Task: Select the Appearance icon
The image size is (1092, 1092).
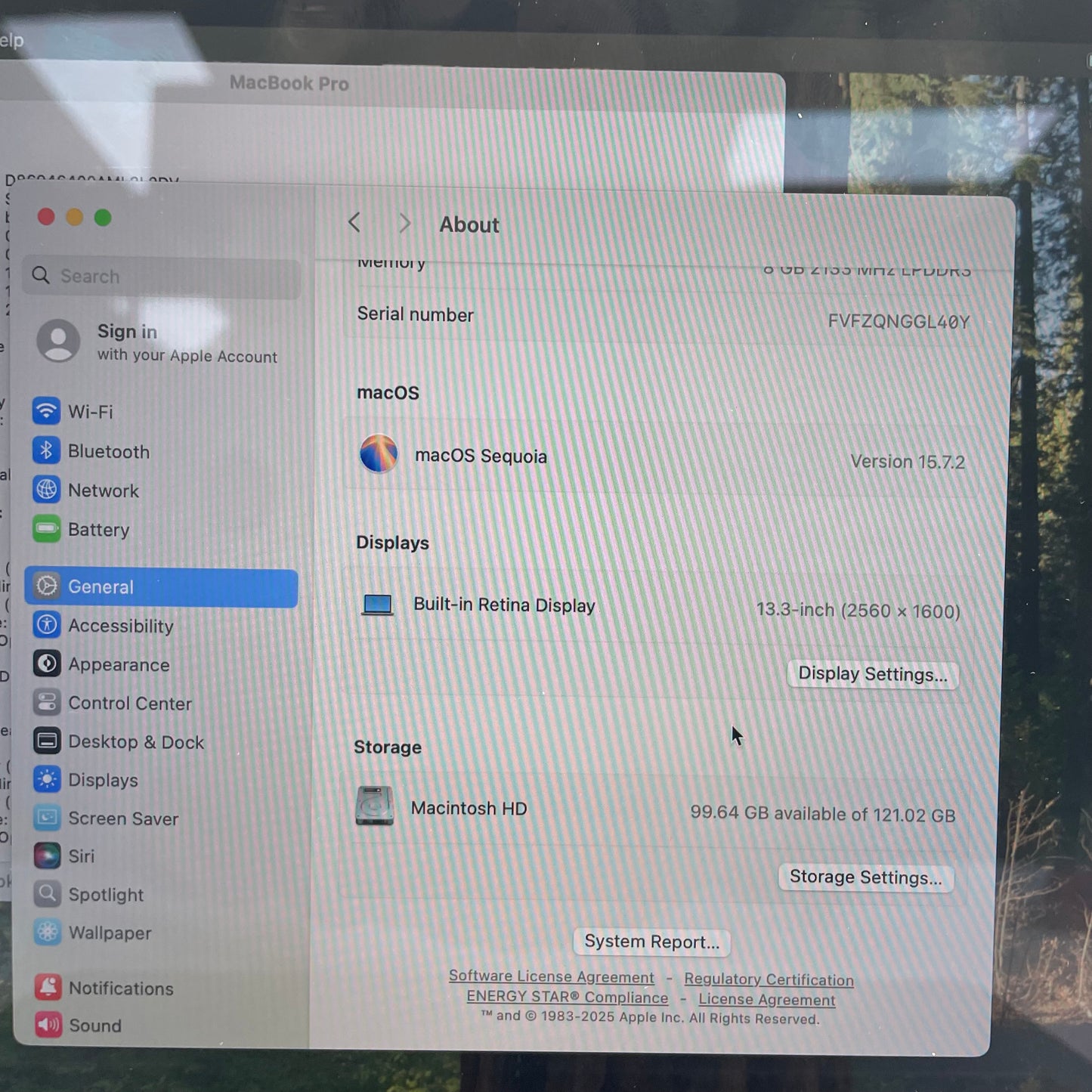Action: 47,664
